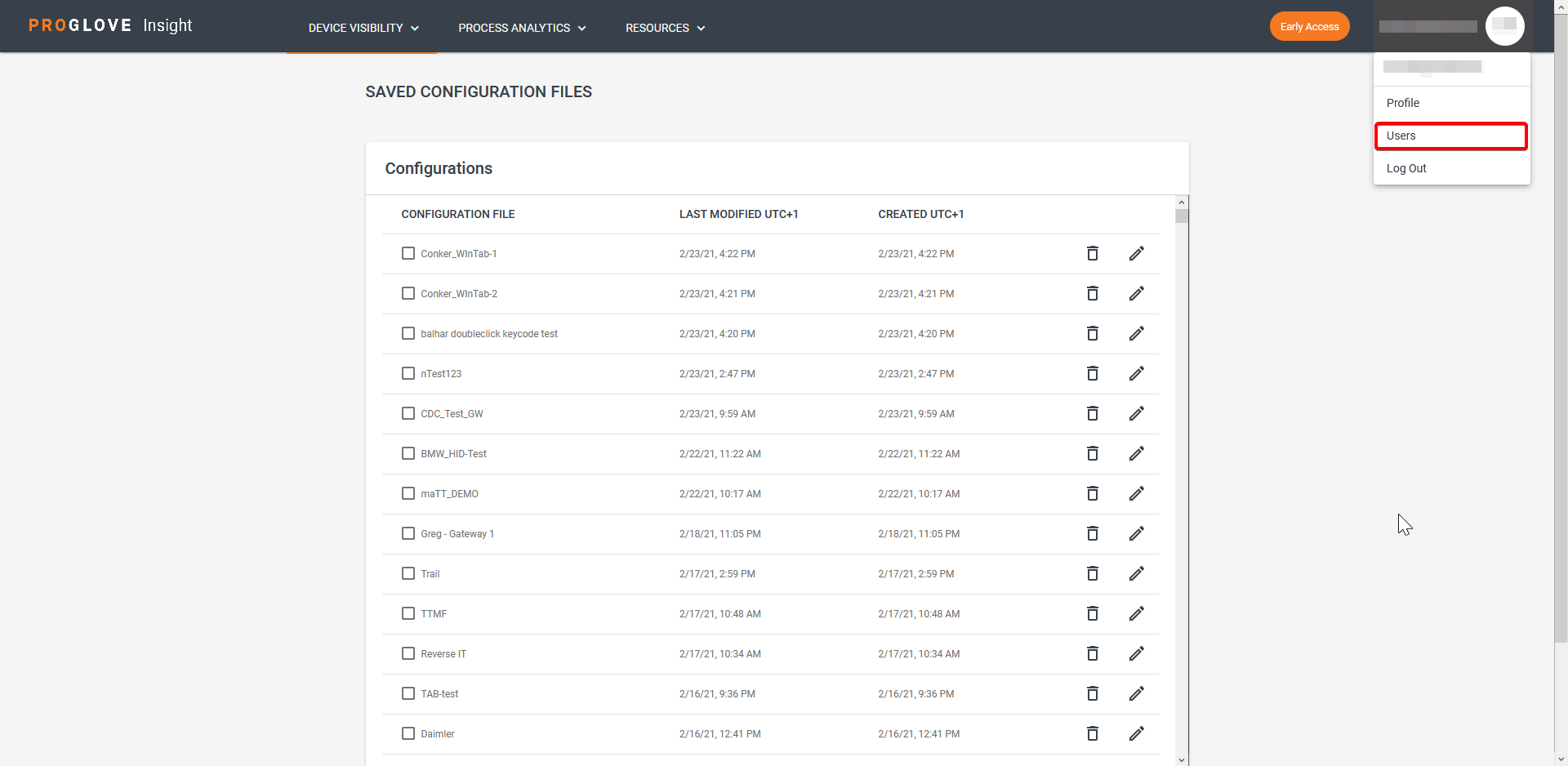Edit the Reverse IT configuration
The height and width of the screenshot is (766, 1568).
pyautogui.click(x=1136, y=653)
